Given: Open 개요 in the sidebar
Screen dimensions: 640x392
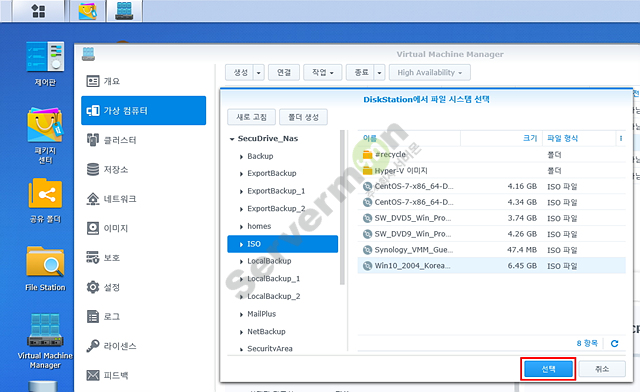Looking at the screenshot, I should tap(144, 81).
